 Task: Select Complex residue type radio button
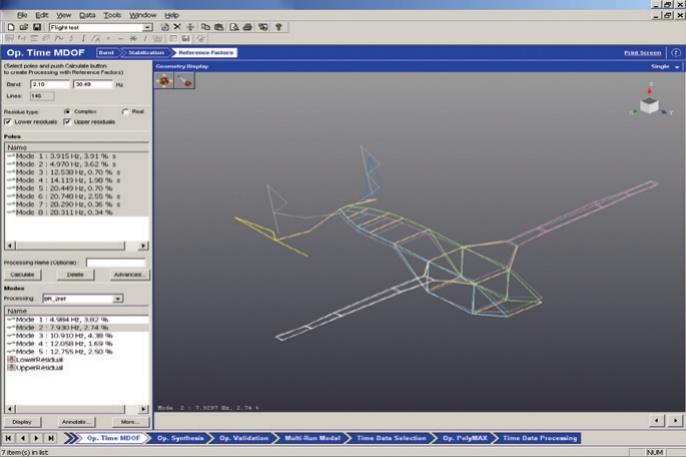67,112
